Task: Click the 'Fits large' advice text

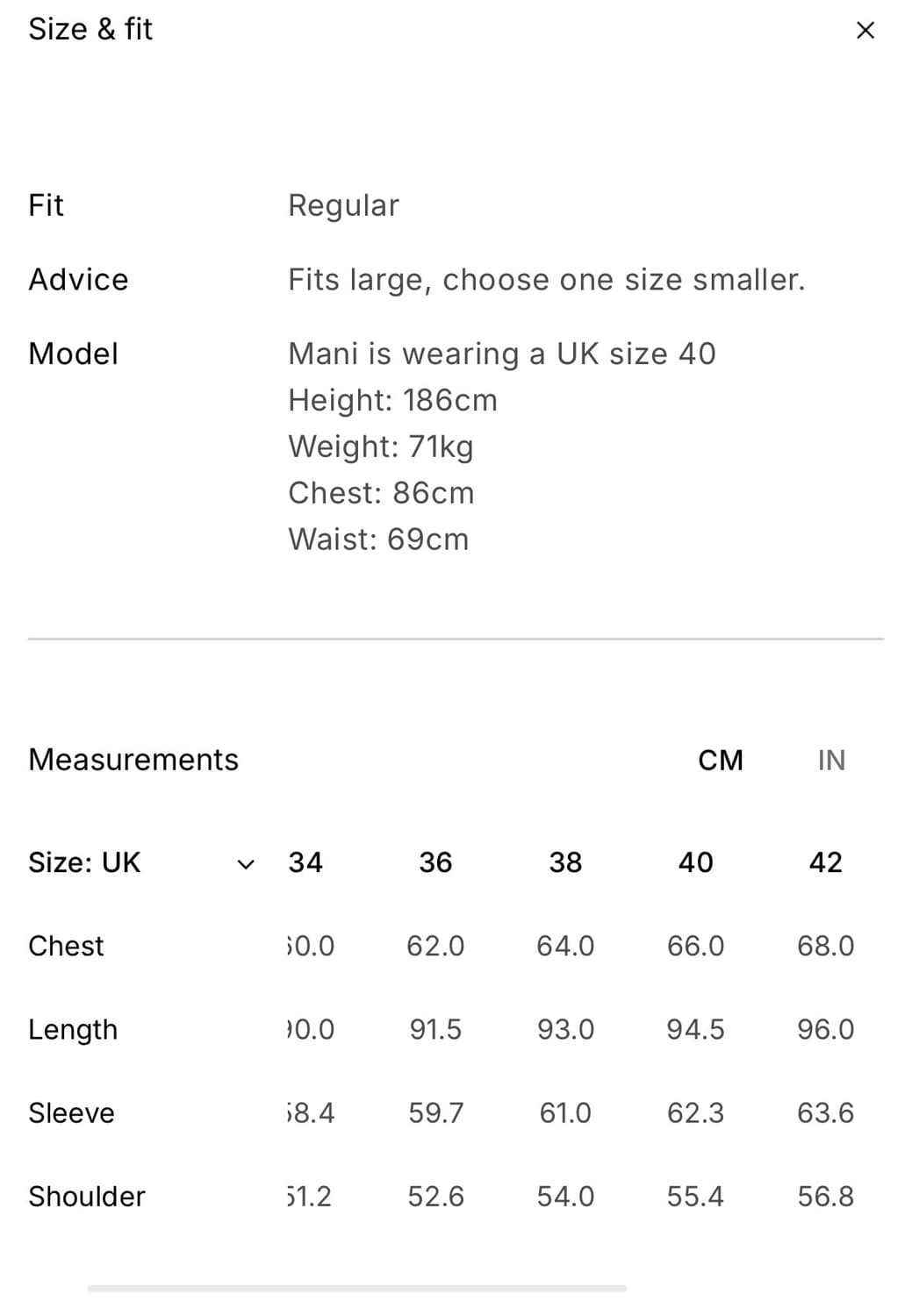Action: click(546, 280)
